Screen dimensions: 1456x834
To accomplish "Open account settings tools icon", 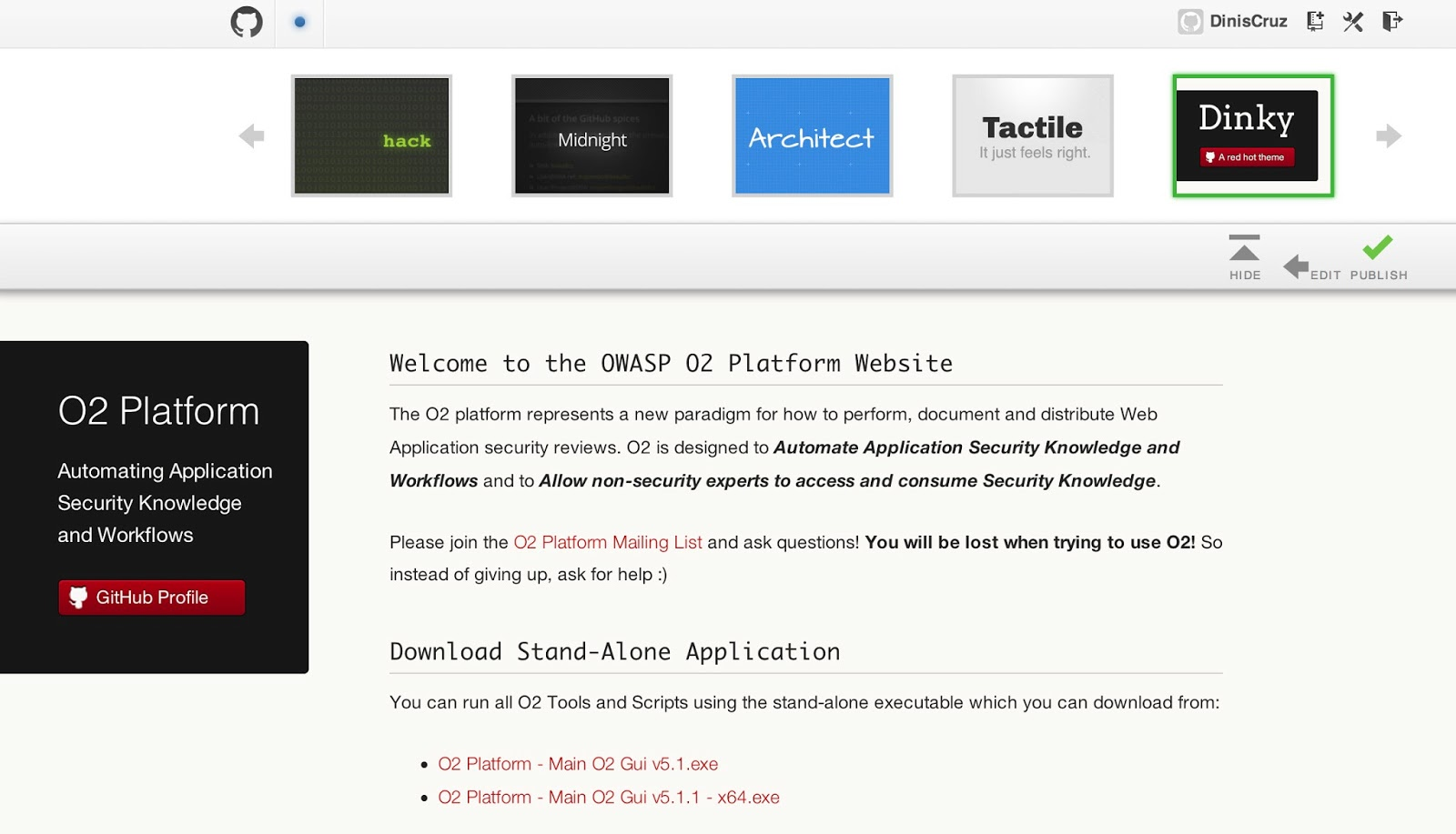I will point(1353,21).
